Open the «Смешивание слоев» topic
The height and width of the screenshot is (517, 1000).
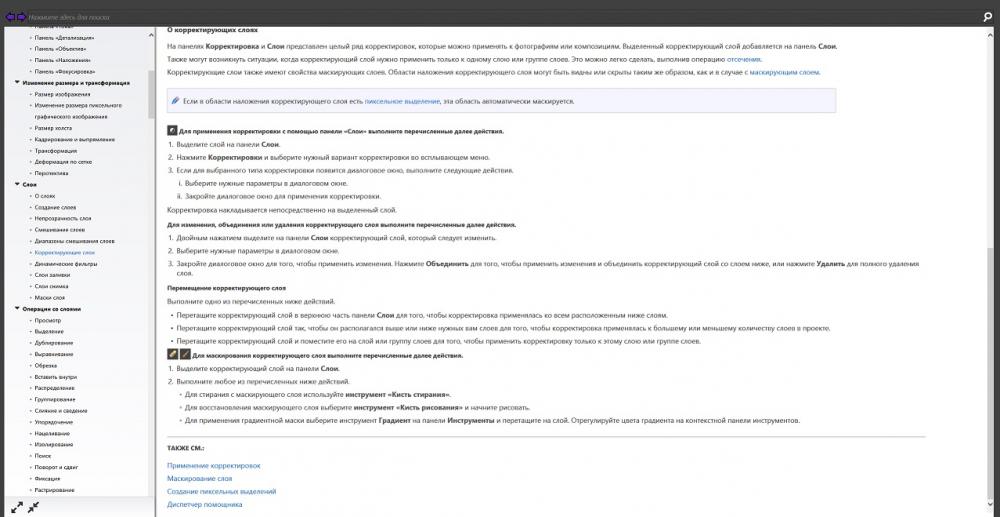click(x=59, y=229)
